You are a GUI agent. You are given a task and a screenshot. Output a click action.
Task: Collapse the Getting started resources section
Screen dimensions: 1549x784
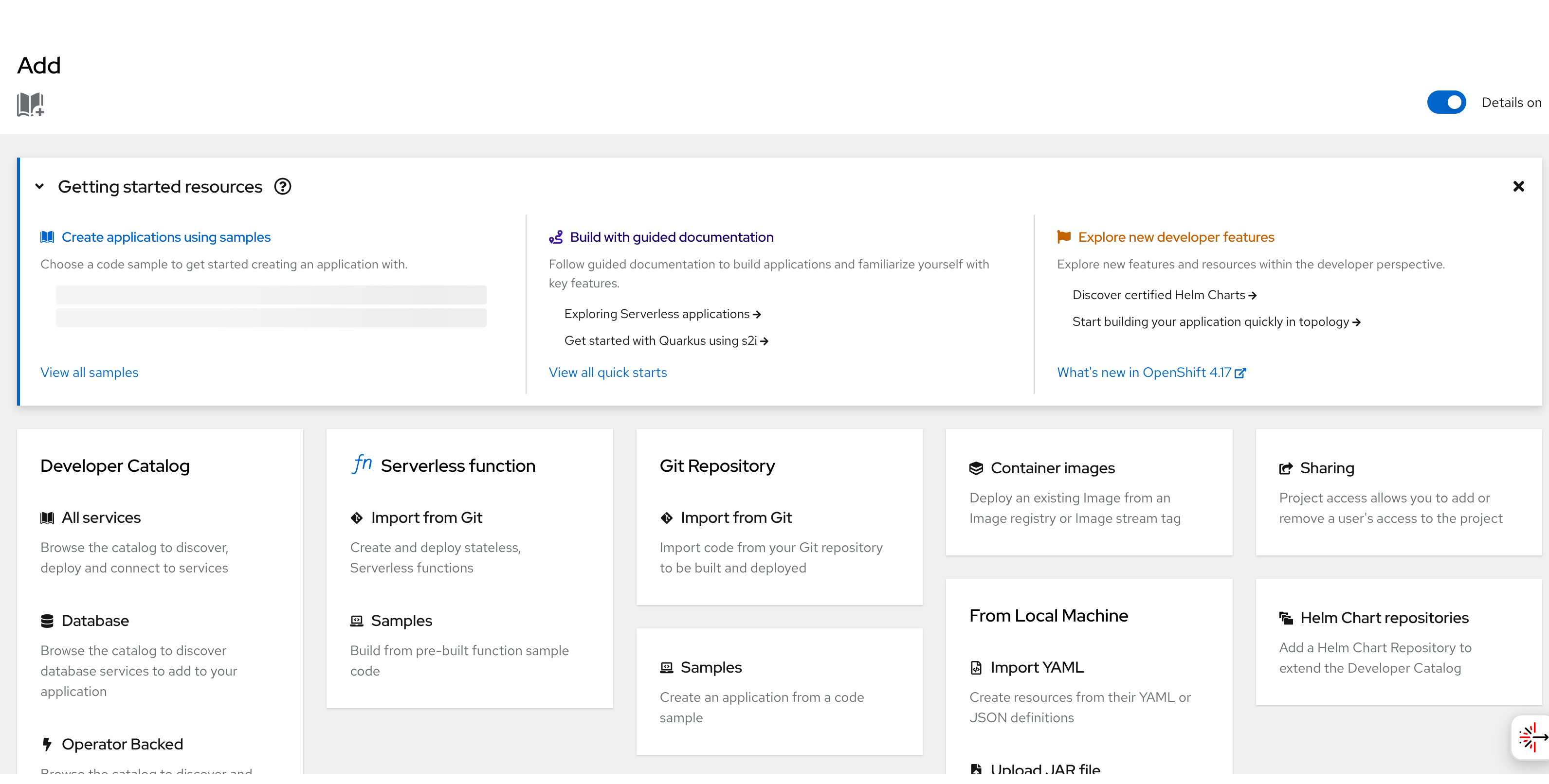[40, 187]
